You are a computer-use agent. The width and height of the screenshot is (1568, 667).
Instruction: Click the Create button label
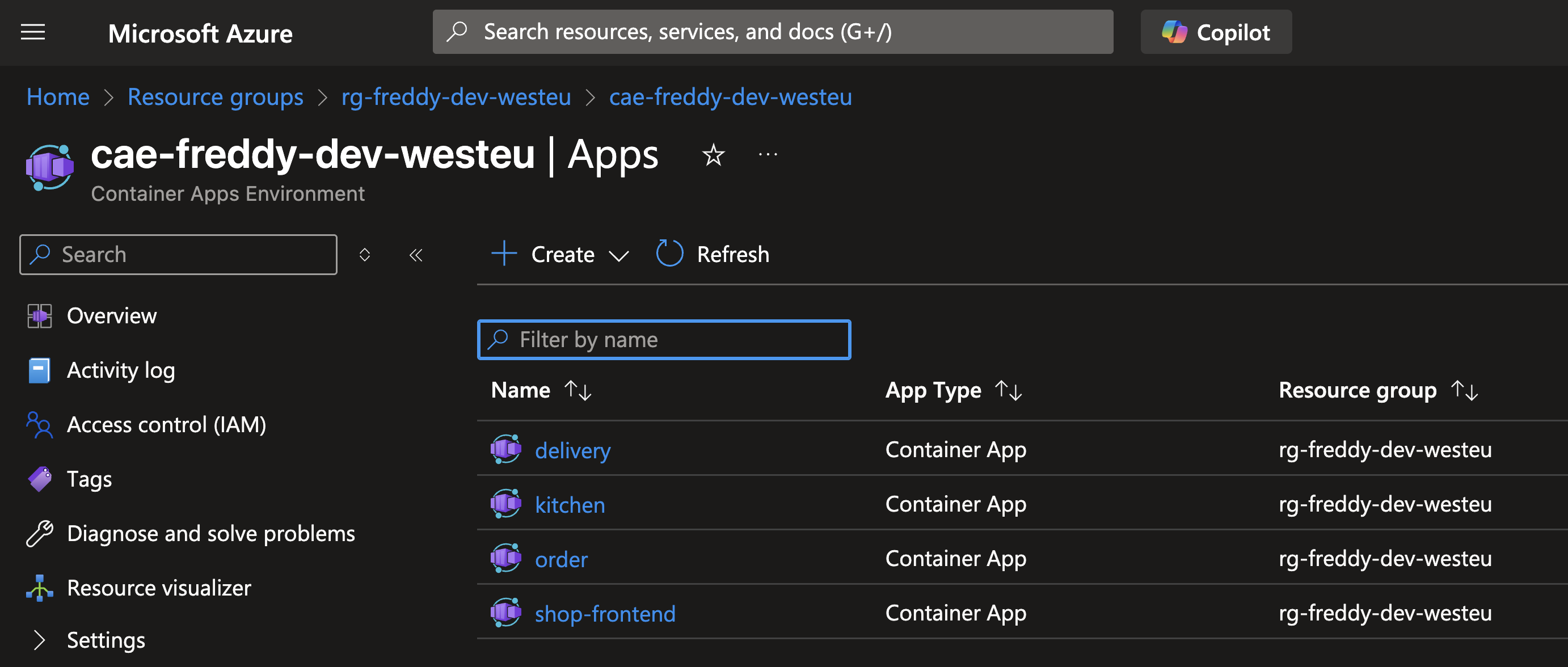[x=562, y=255]
